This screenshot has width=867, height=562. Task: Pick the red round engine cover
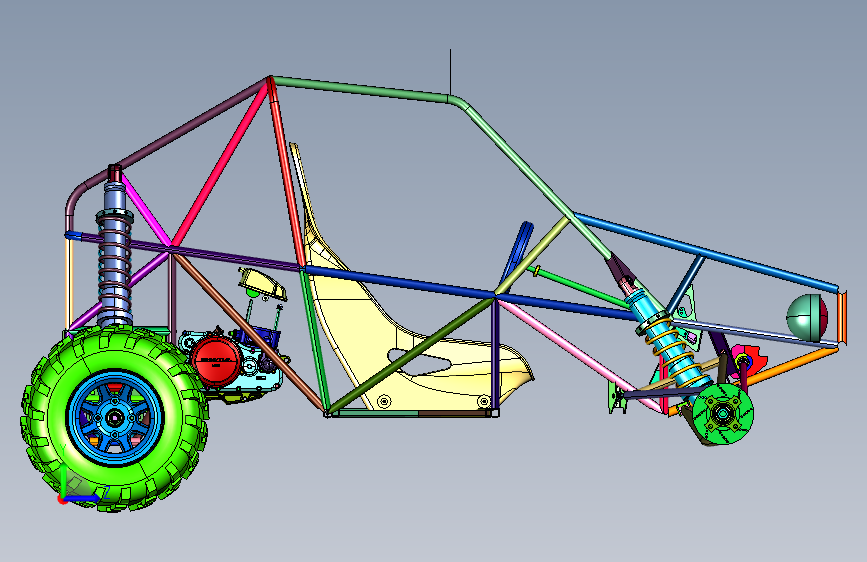pyautogui.click(x=217, y=361)
